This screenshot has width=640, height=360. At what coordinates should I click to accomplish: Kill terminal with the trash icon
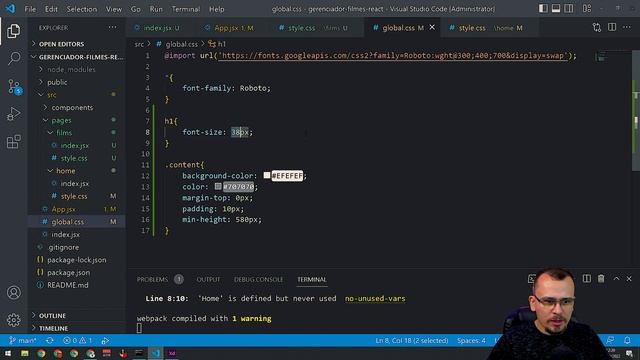(601, 278)
